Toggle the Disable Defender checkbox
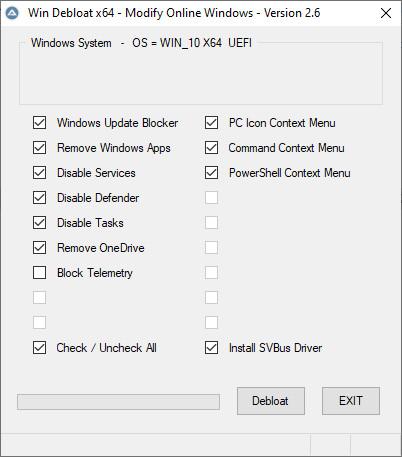This screenshot has width=402, height=457. pyautogui.click(x=40, y=198)
